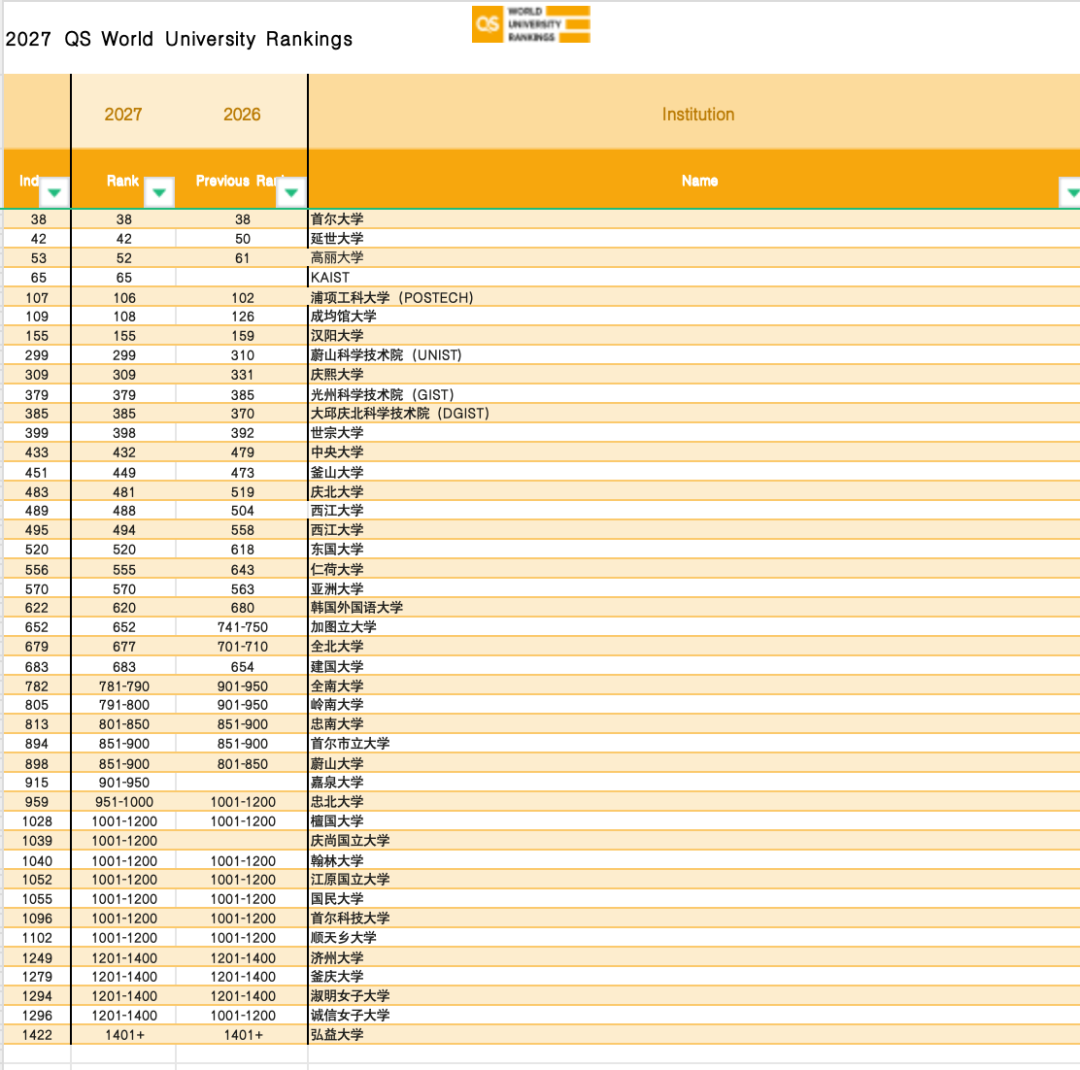Select the cell '嘉泉大学'
The height and width of the screenshot is (1070, 1080).
pyautogui.click(x=694, y=783)
